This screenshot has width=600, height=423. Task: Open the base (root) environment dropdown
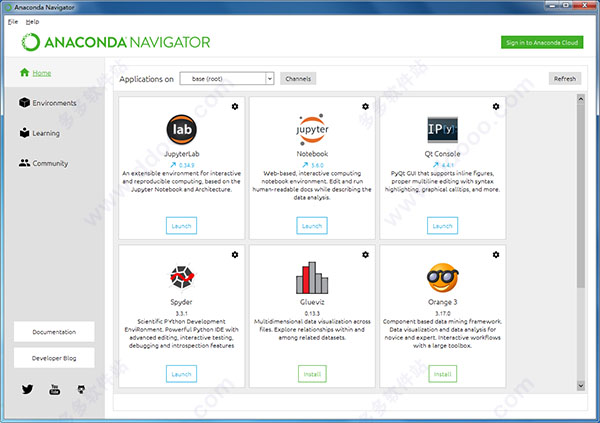227,78
